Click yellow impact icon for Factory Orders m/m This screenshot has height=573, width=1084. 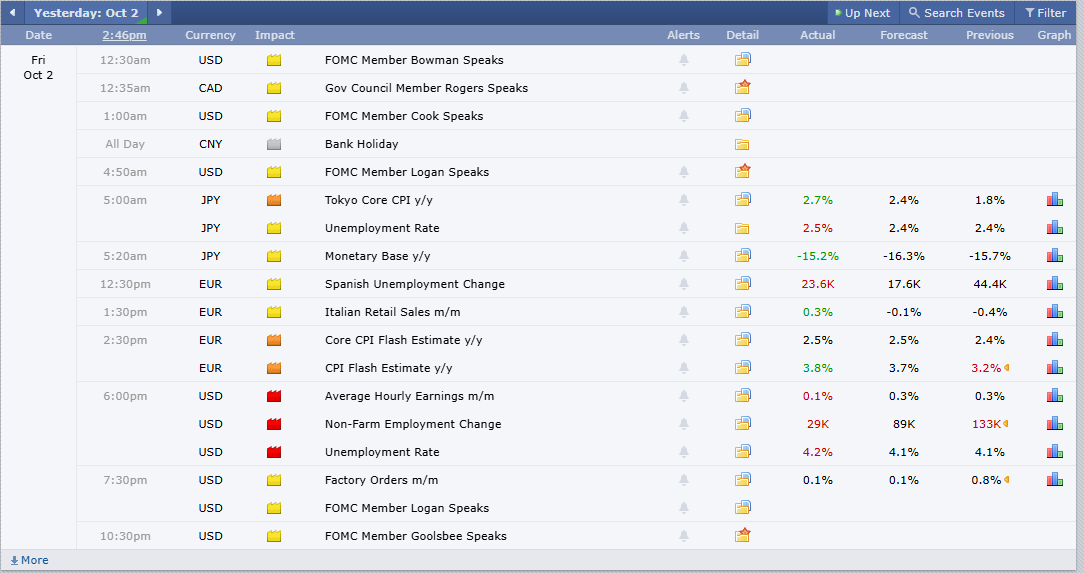tap(274, 480)
